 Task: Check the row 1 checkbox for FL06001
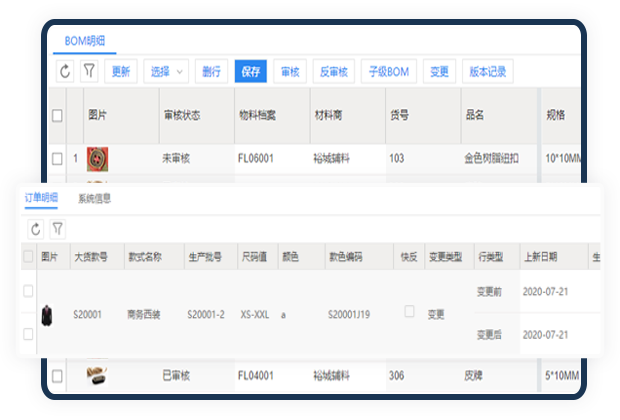tap(58, 158)
